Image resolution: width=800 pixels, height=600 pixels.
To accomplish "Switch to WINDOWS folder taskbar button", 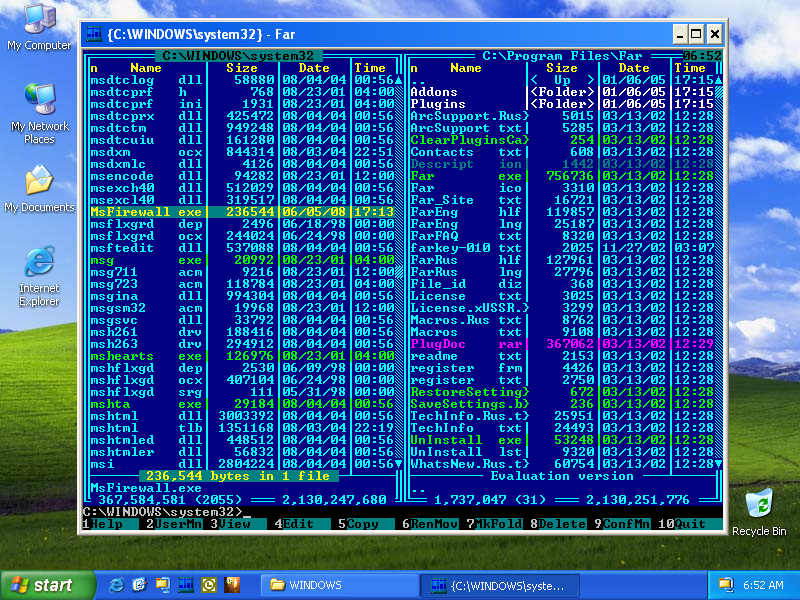I will tap(335, 585).
